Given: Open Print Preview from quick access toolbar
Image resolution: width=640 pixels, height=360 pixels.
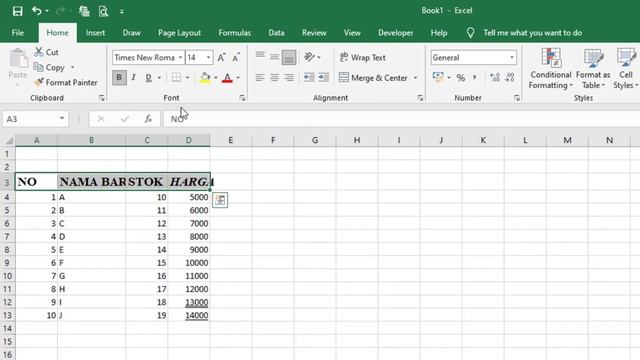Looking at the screenshot, I should tap(103, 11).
